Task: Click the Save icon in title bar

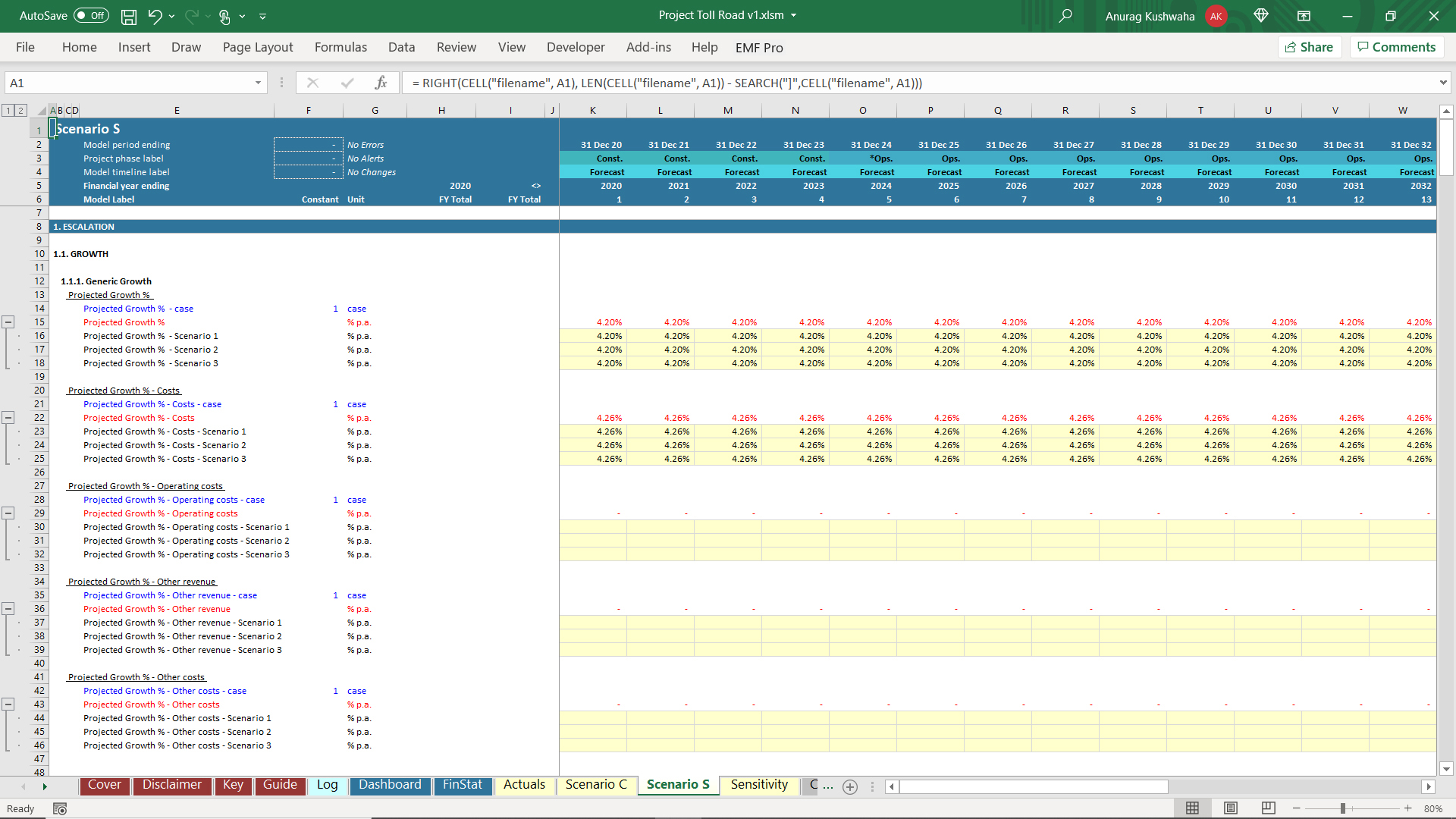Action: 129,16
